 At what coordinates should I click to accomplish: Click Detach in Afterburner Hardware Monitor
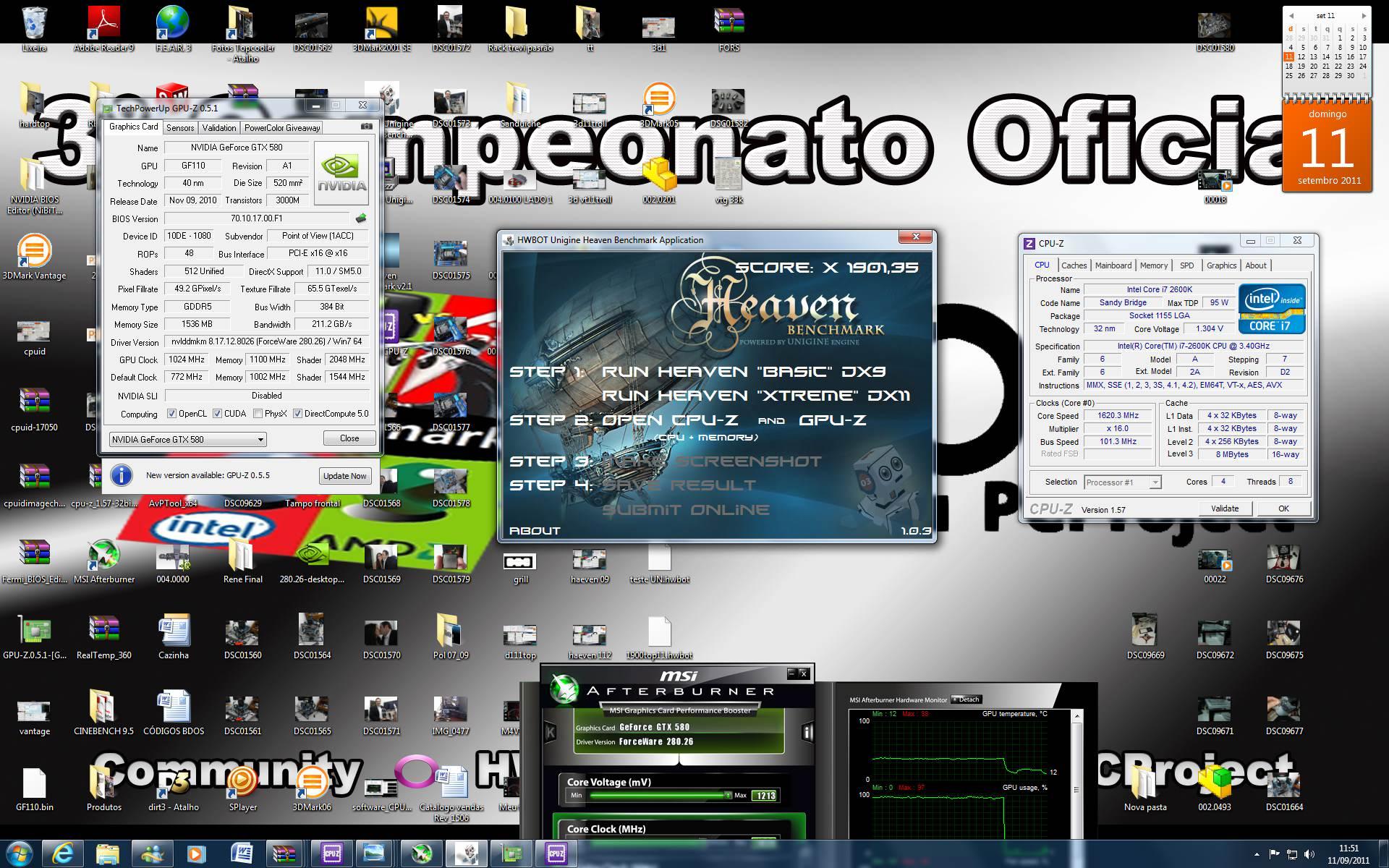(x=966, y=699)
